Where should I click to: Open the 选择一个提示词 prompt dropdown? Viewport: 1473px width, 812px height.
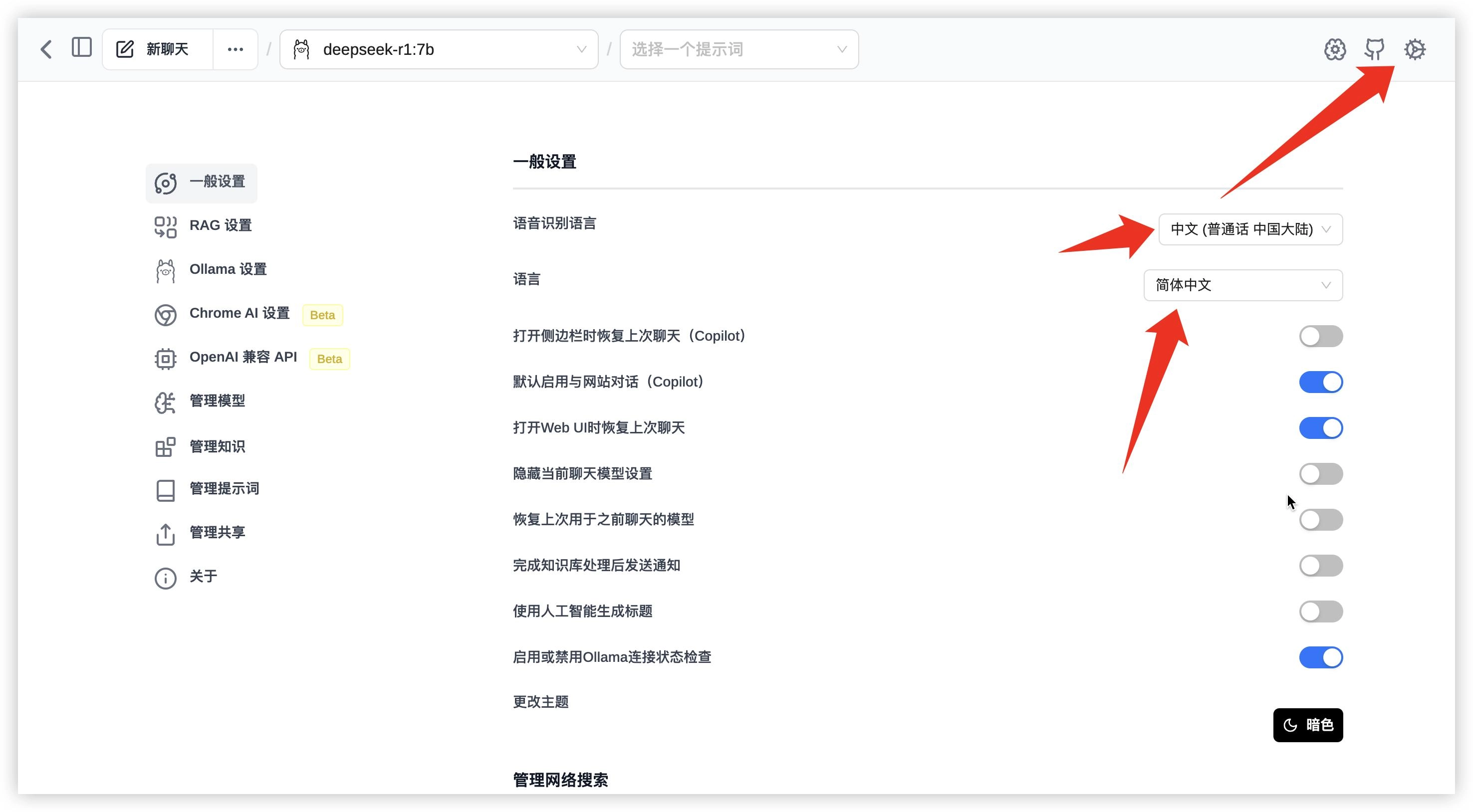[x=739, y=49]
